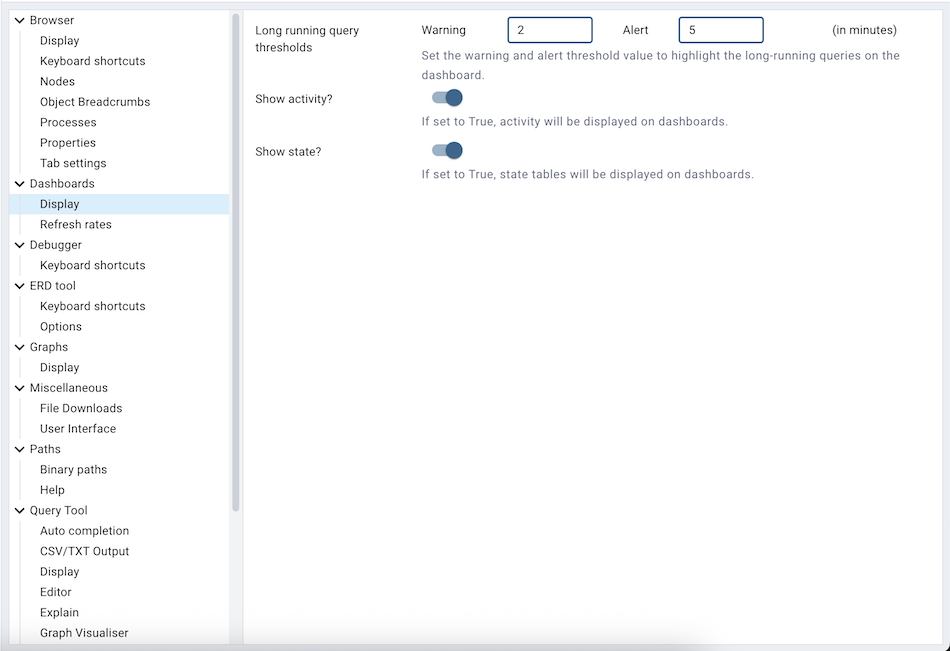This screenshot has width=950, height=651.
Task: Select the Alert threshold value box
Action: [x=720, y=29]
